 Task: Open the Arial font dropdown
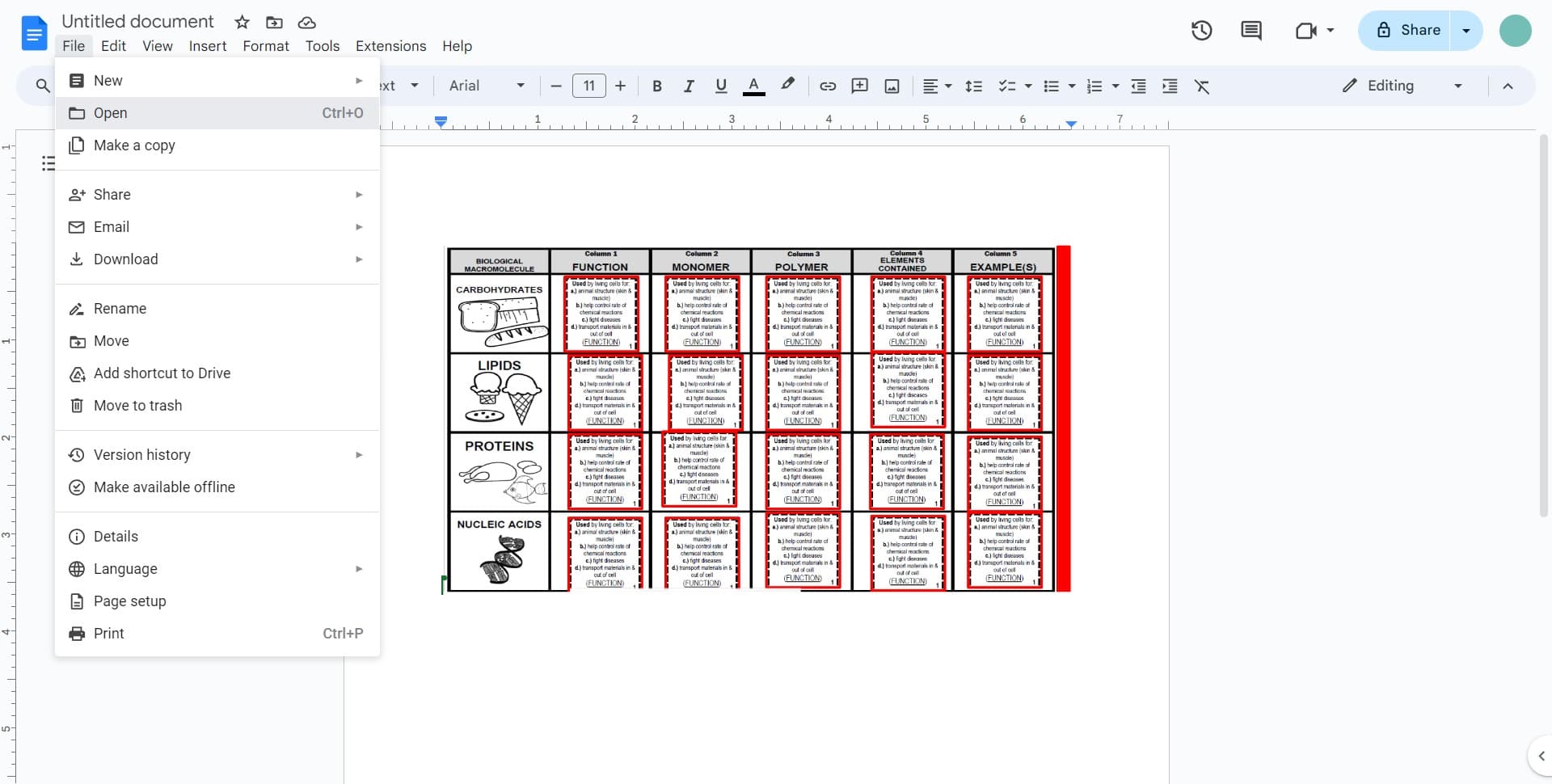pyautogui.click(x=487, y=86)
